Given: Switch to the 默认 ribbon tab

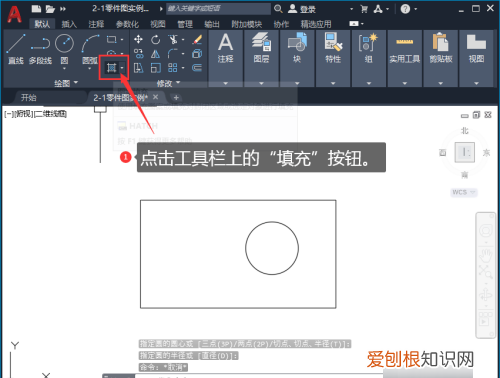Looking at the screenshot, I should tap(42, 24).
